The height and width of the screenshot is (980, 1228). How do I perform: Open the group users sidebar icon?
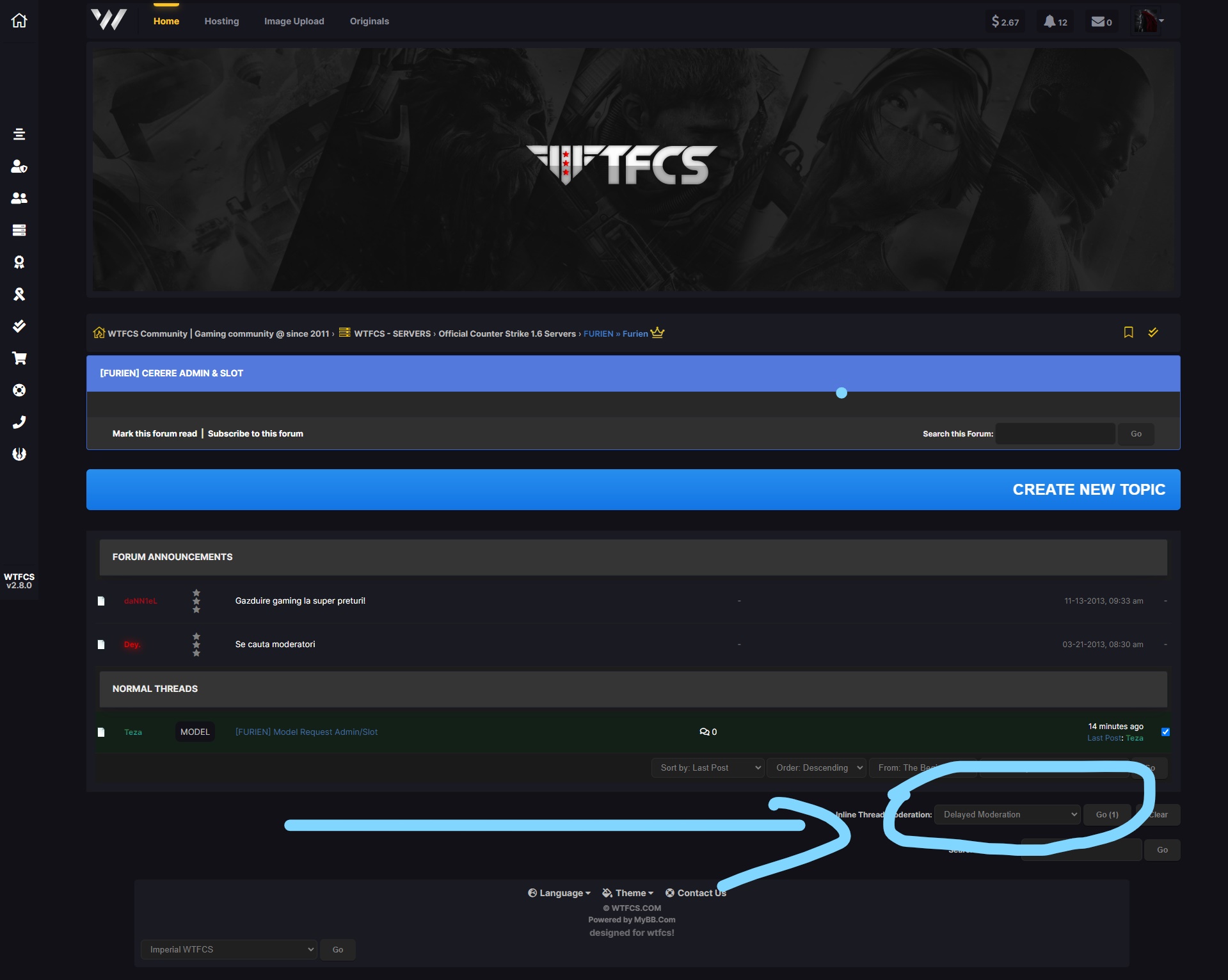19,198
